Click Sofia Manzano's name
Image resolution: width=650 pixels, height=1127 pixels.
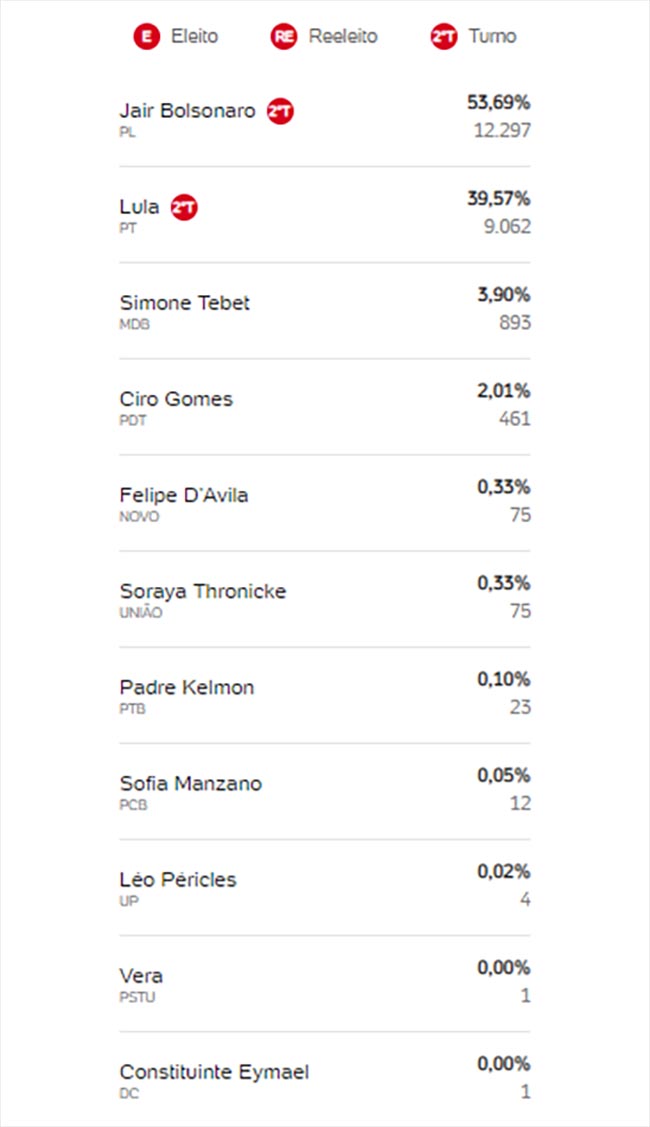coord(191,783)
